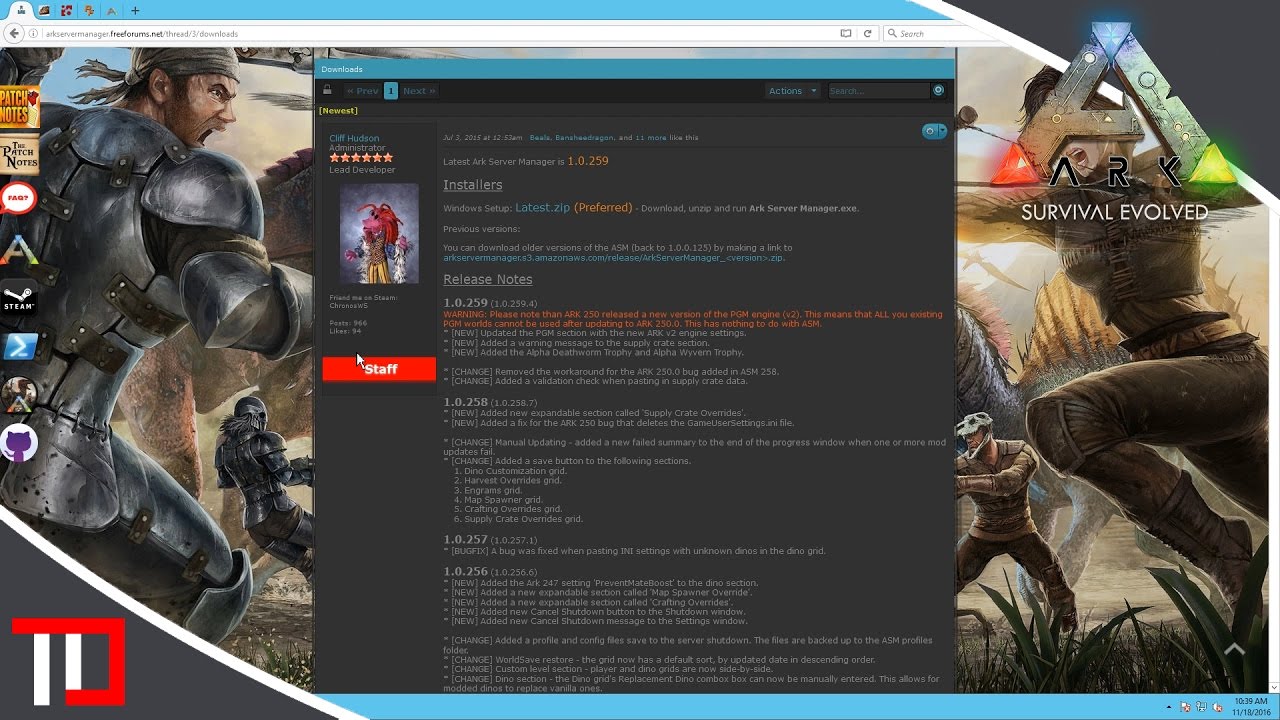Image resolution: width=1280 pixels, height=720 pixels.
Task: Open the Actions dropdown menu
Action: click(792, 91)
